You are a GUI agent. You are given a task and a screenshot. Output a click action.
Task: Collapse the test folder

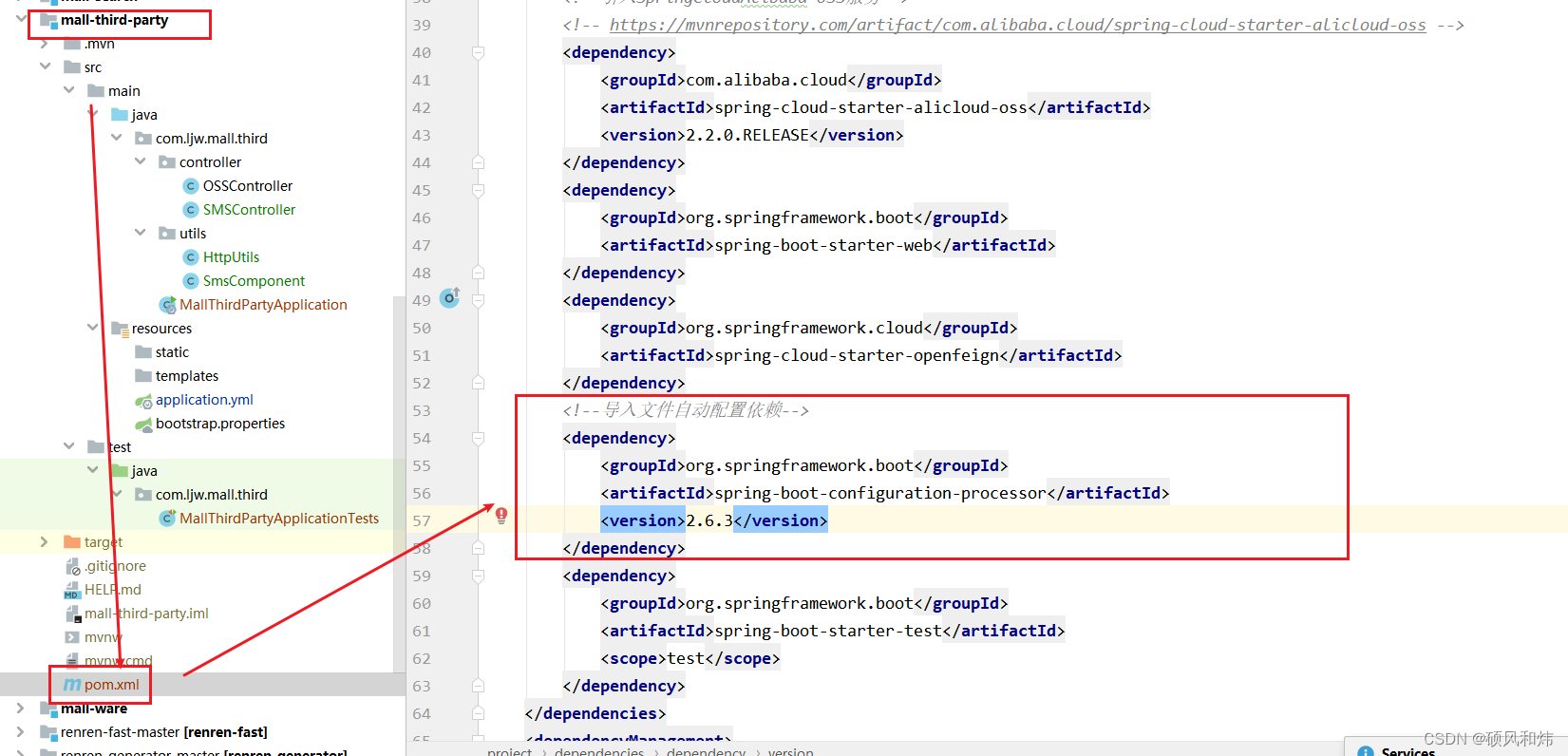pos(68,446)
